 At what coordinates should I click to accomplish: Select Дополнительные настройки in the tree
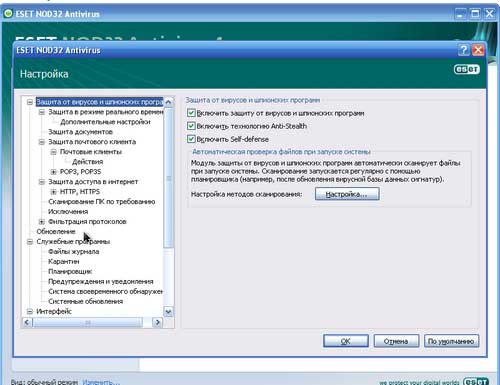click(x=105, y=122)
